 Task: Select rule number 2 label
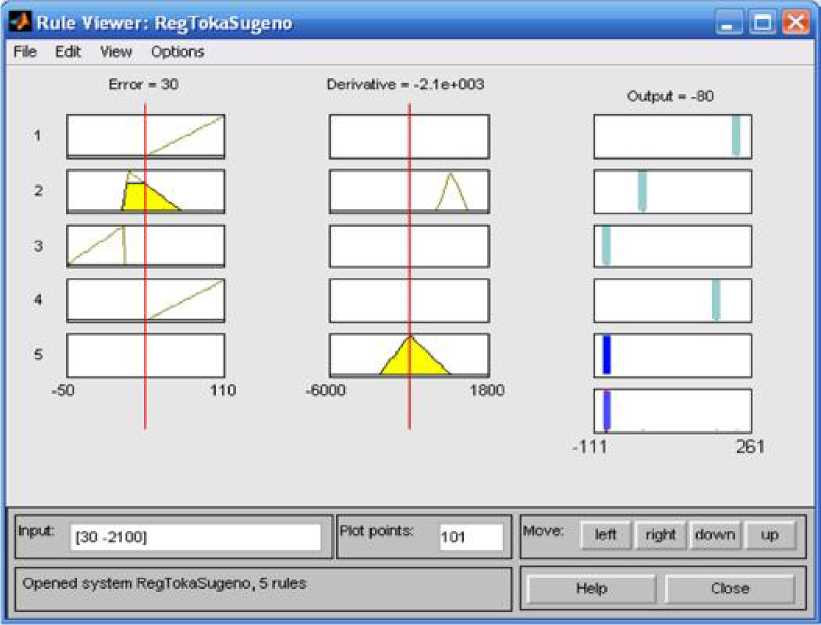pos(38,191)
